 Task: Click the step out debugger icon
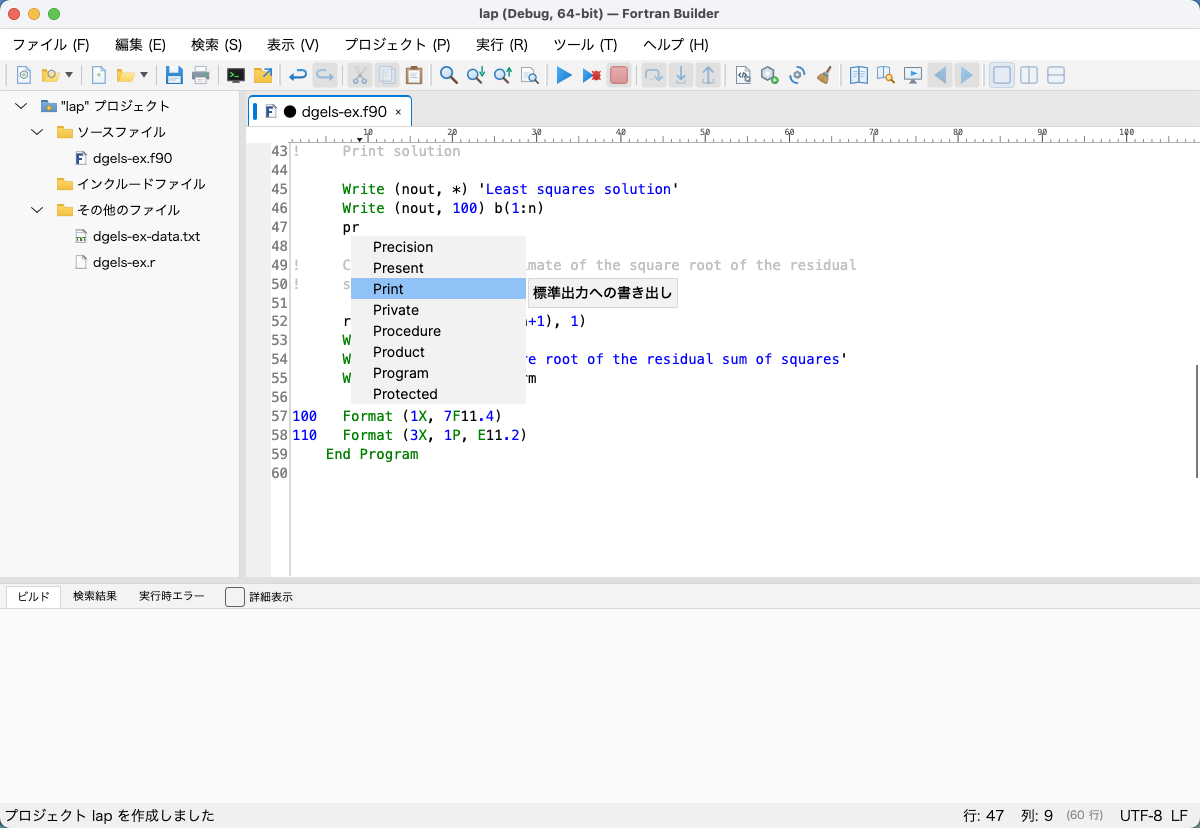(708, 75)
